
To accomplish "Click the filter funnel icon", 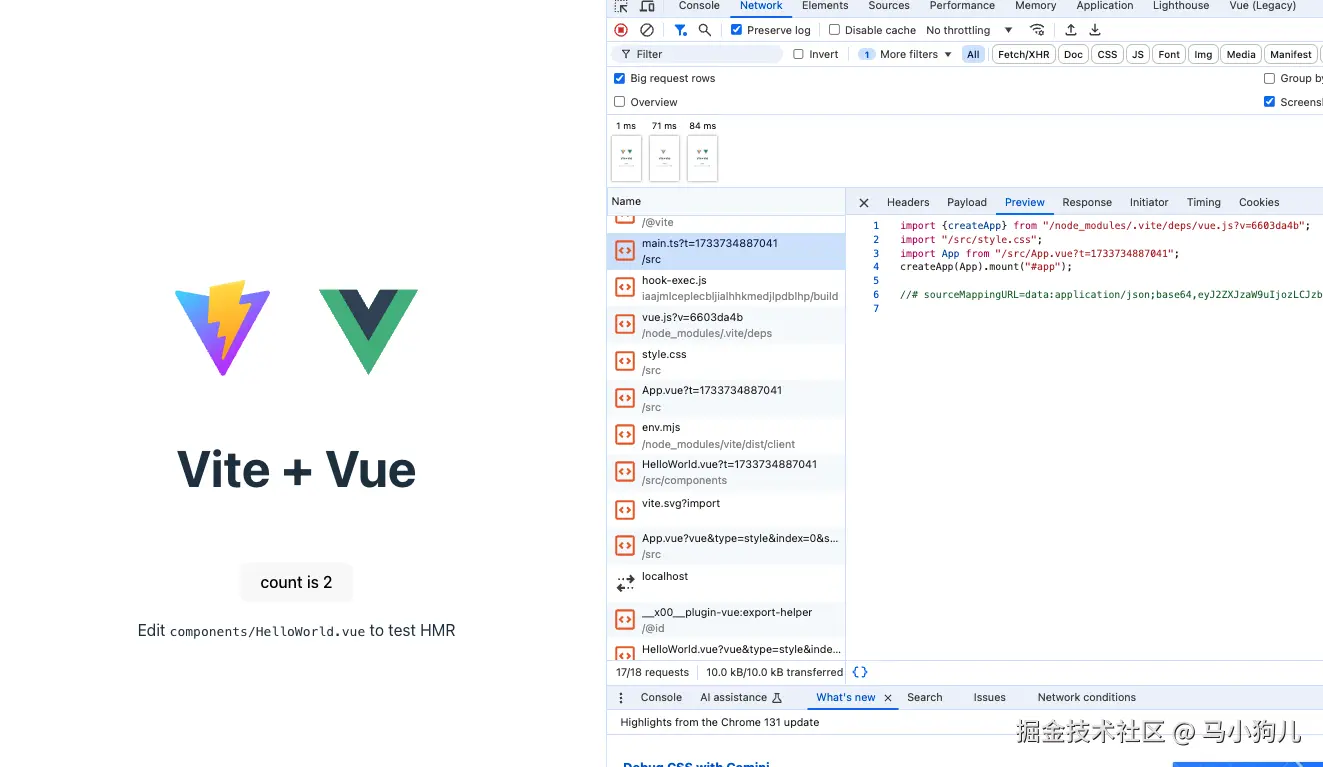I will pos(680,30).
